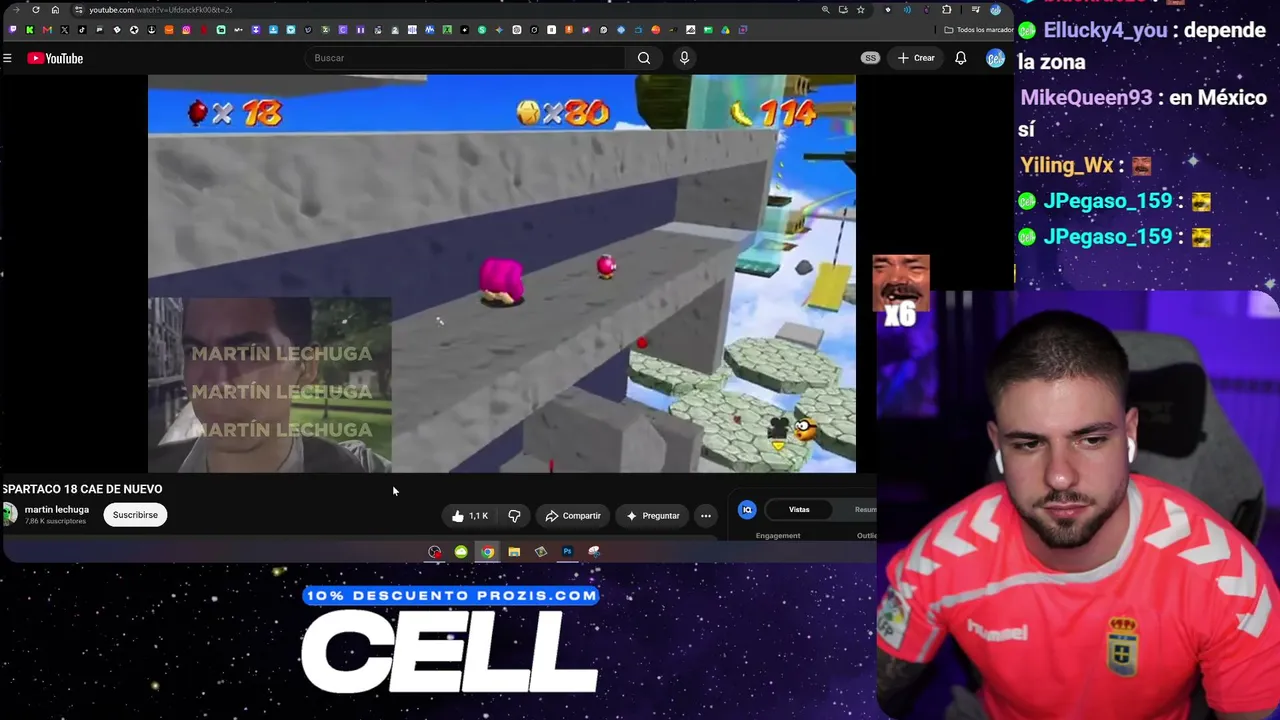The width and height of the screenshot is (1280, 720).
Task: Open the martín lechuga channel name link
Action: [x=57, y=510]
